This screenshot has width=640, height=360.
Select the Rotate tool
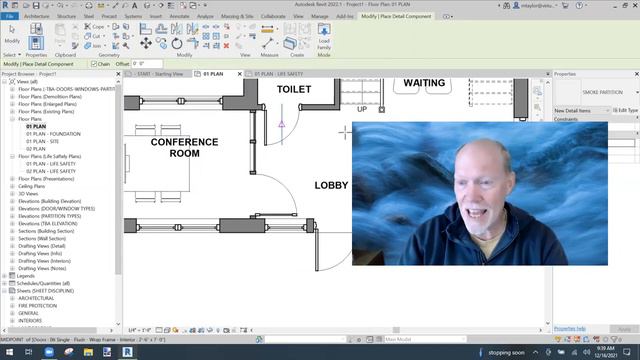pos(177,43)
